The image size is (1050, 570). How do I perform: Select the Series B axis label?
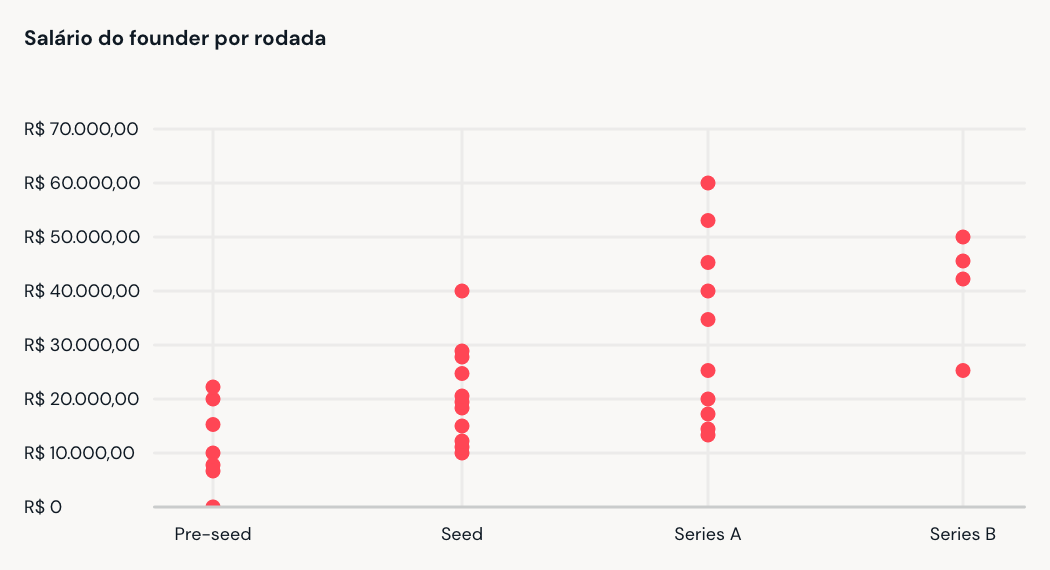pos(963,534)
